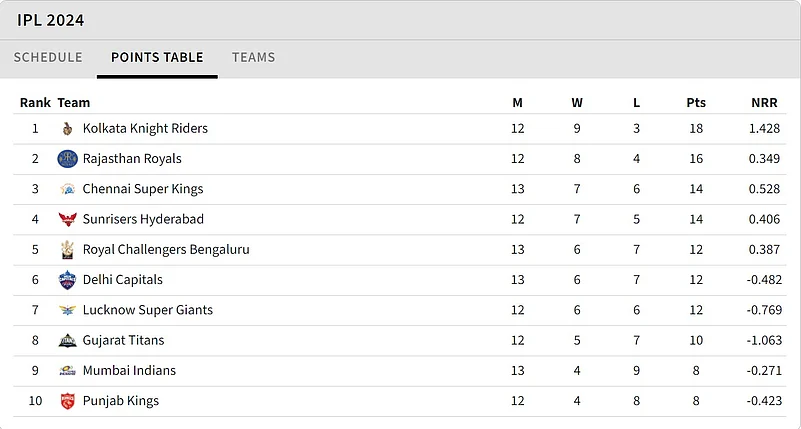
Task: Click the Sunrisers Hyderabad logo icon
Action: (67, 219)
